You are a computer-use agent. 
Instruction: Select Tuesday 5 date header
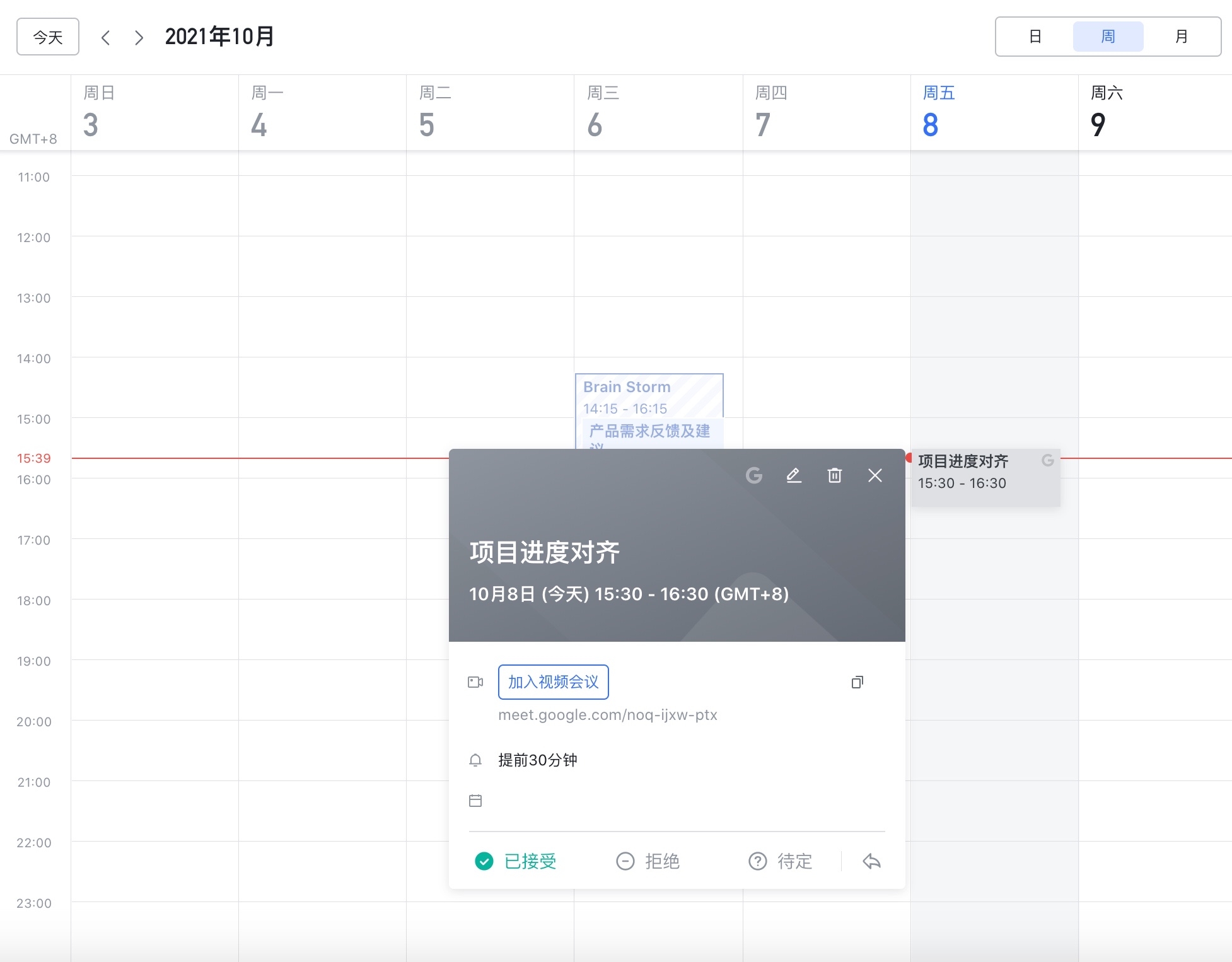490,113
